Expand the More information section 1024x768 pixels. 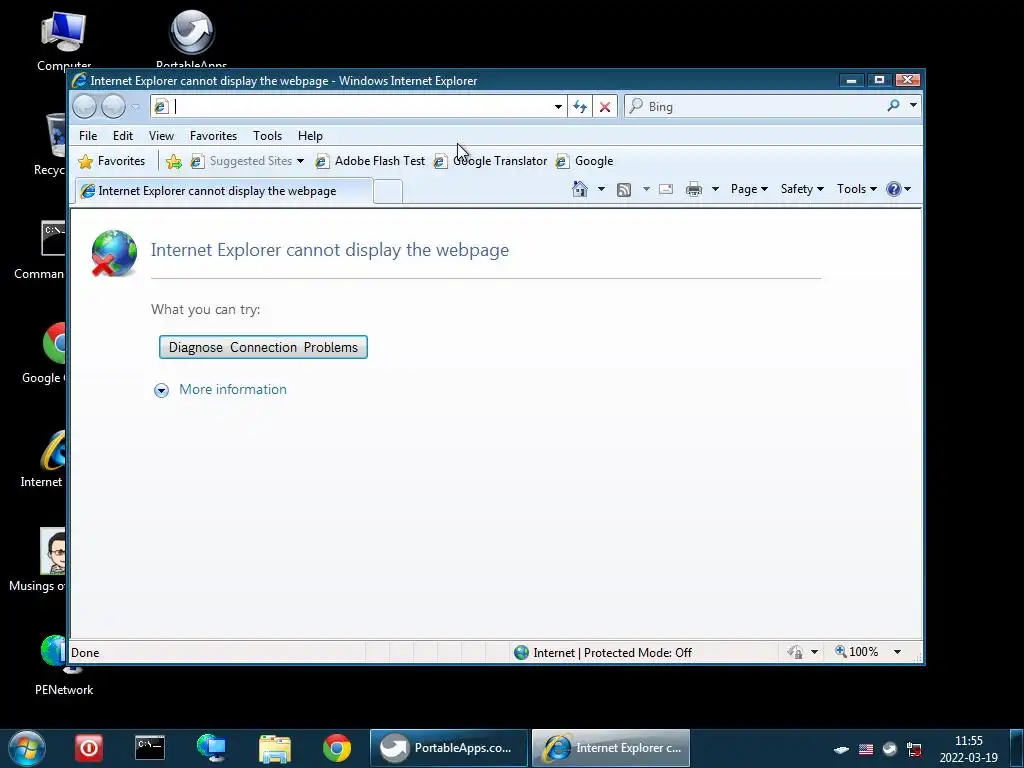161,391
